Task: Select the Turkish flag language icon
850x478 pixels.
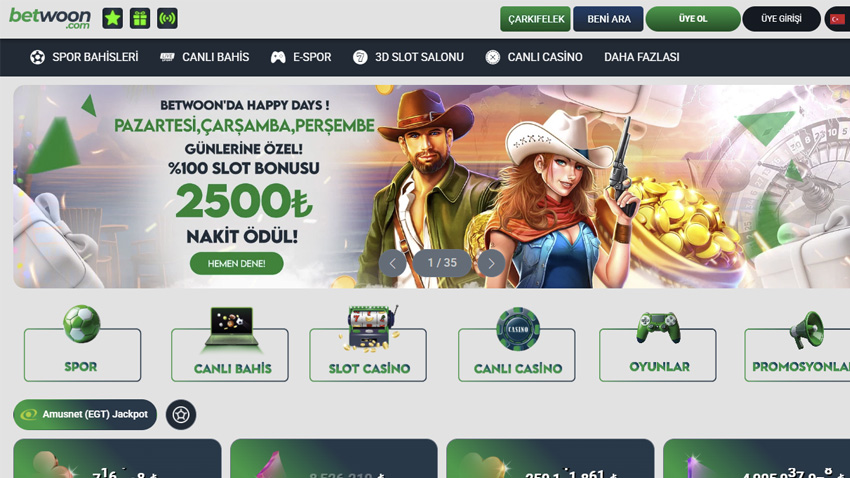Action: 838,19
